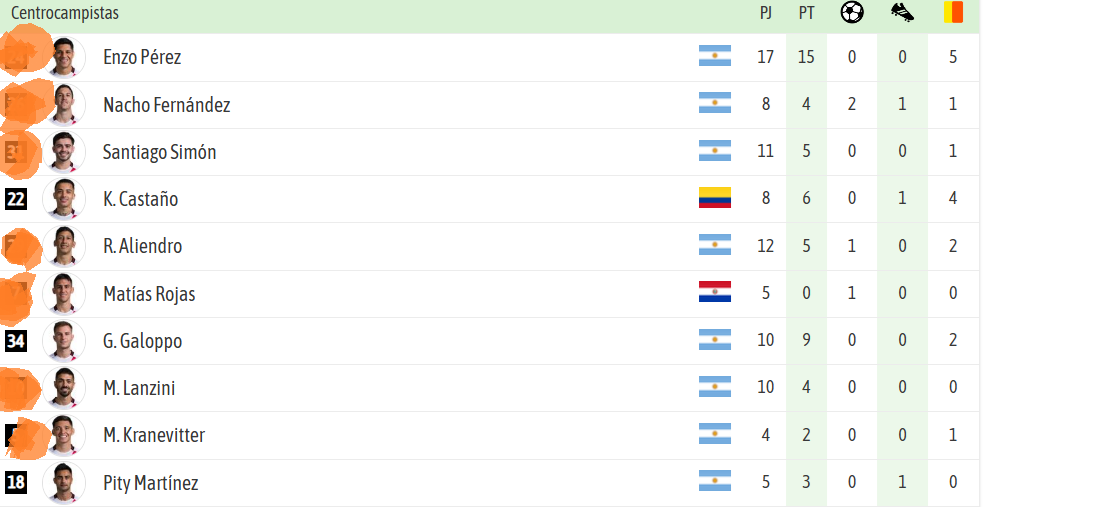Open Santiago Simón's player profile link

pos(160,152)
